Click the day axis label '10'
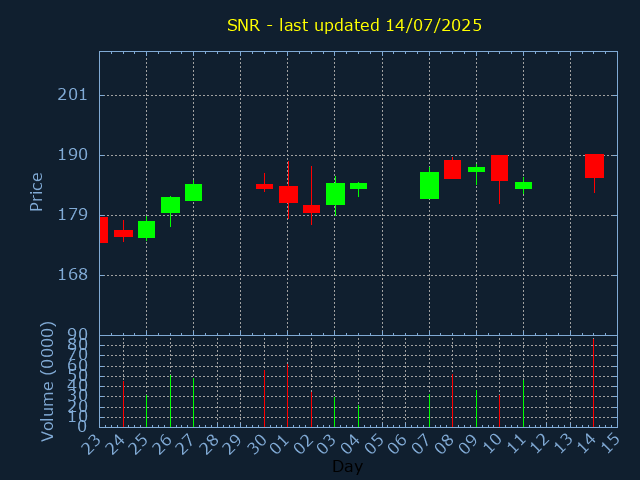The width and height of the screenshot is (640, 480). [491, 444]
